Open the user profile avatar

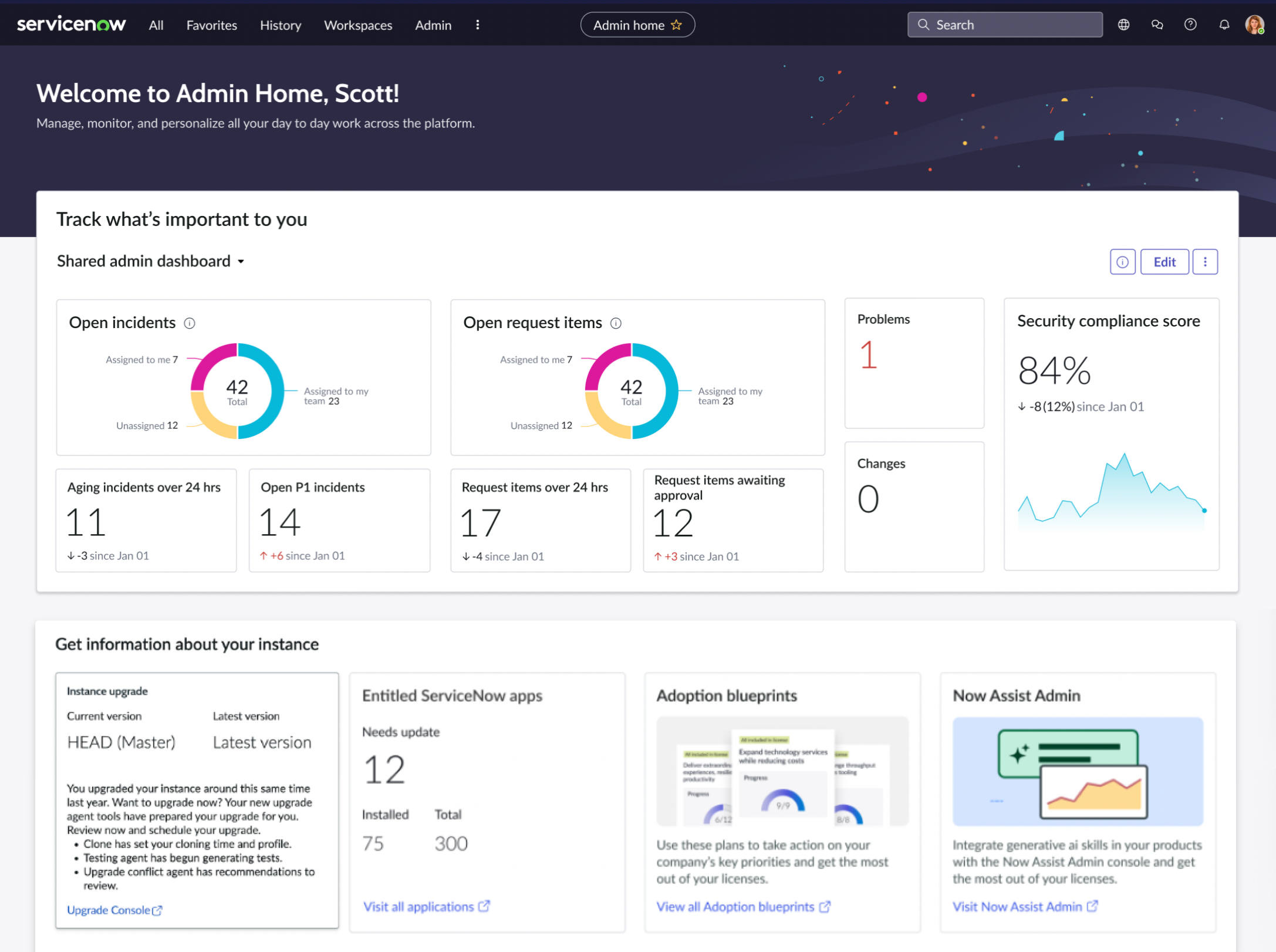tap(1254, 25)
